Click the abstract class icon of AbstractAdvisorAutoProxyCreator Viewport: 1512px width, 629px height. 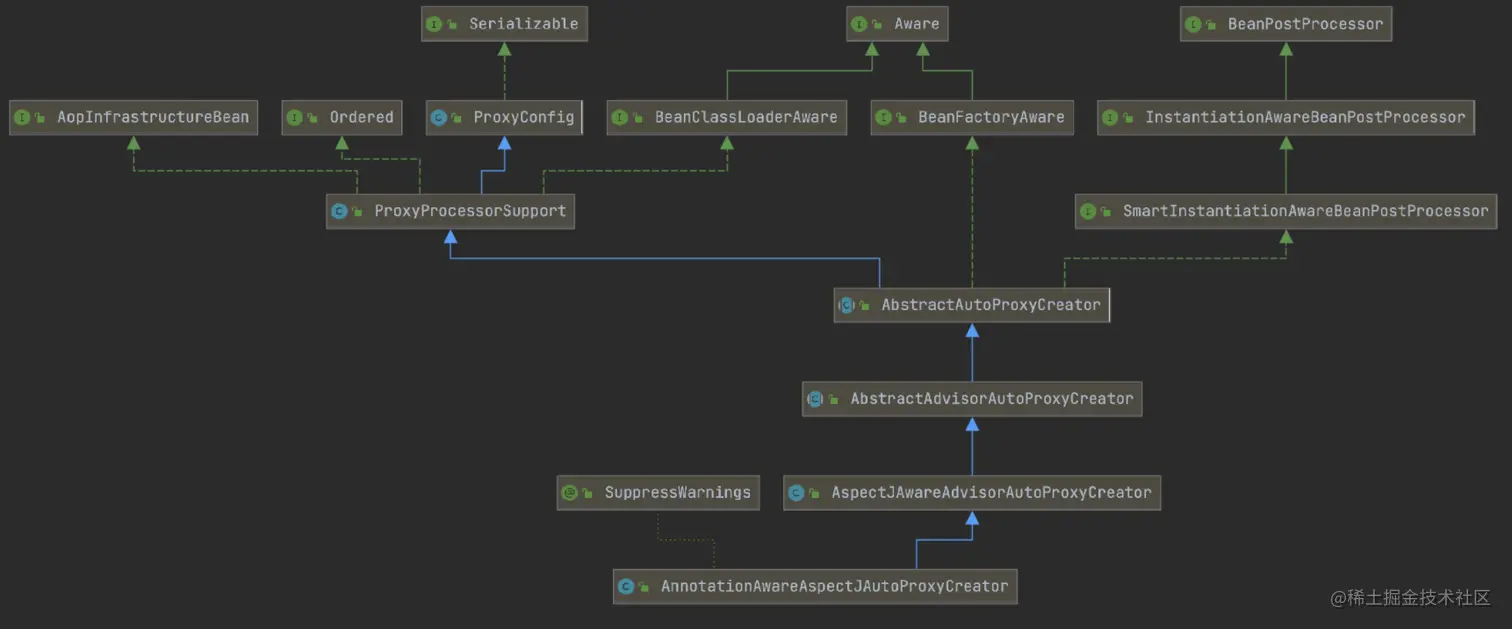point(815,399)
